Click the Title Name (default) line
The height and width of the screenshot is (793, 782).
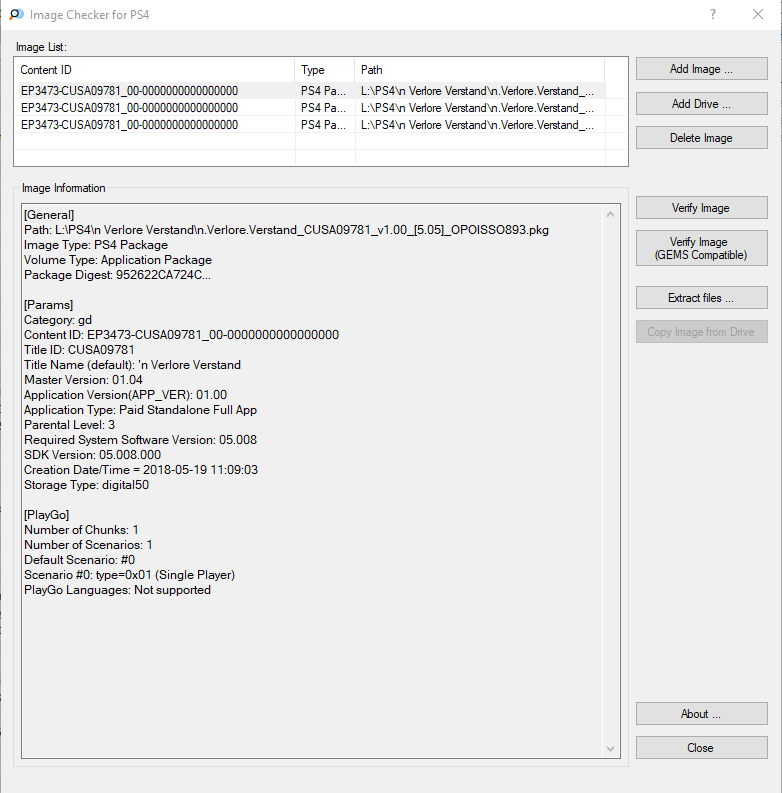132,365
